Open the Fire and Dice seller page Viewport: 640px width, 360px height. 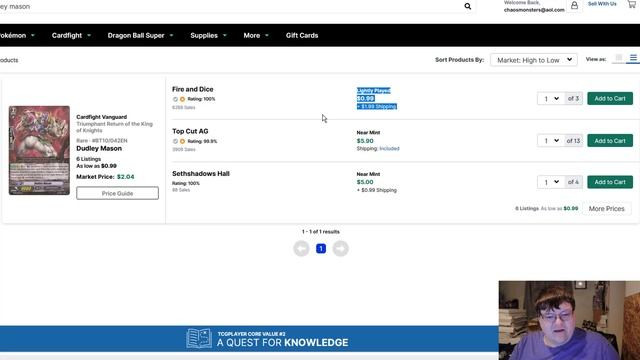193,89
